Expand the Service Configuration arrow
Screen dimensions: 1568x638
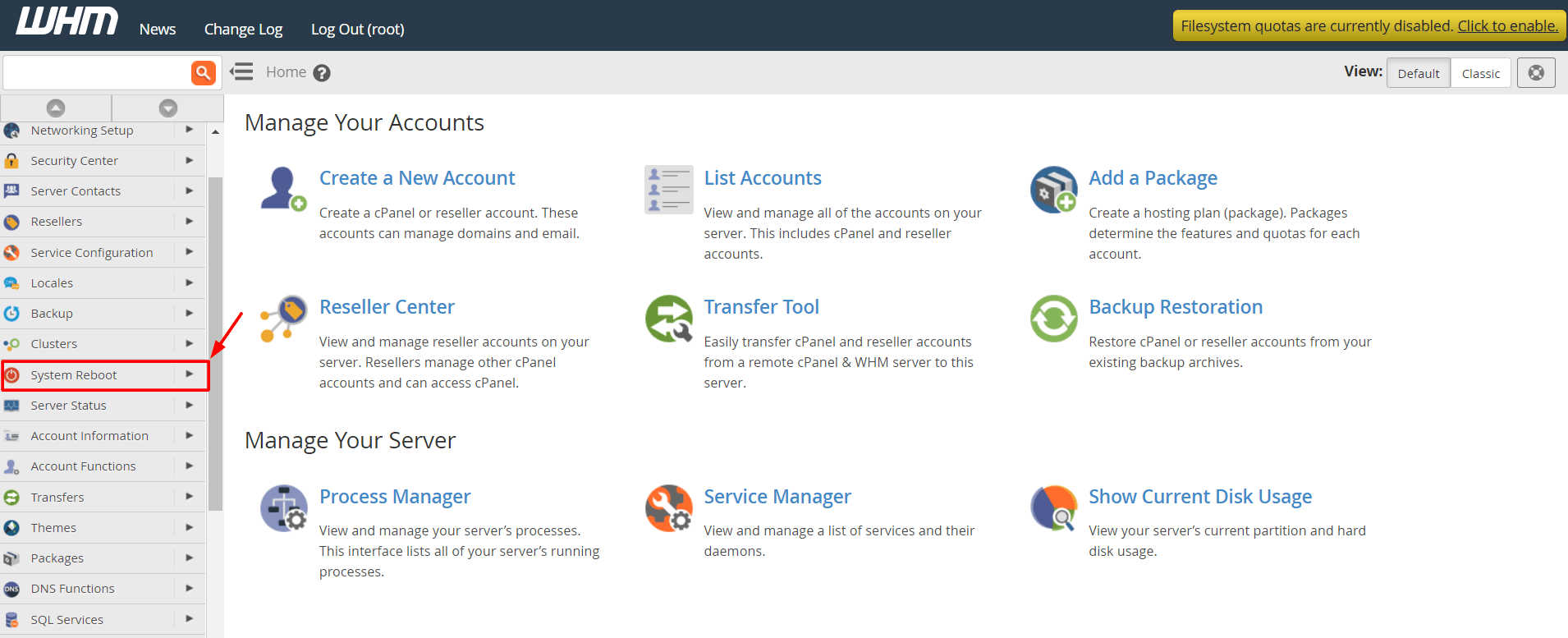190,252
